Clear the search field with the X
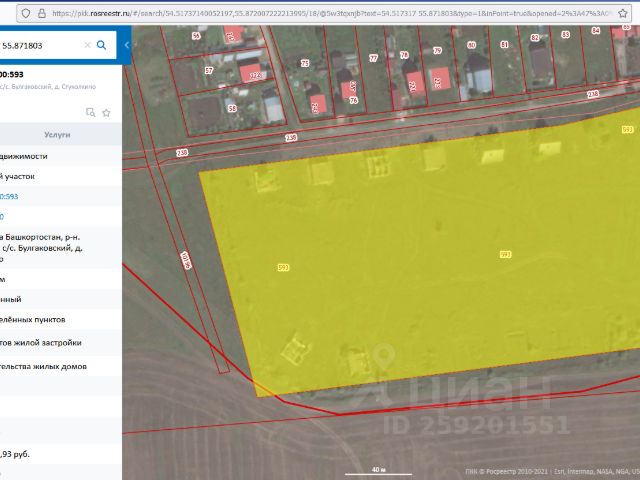 [87, 45]
